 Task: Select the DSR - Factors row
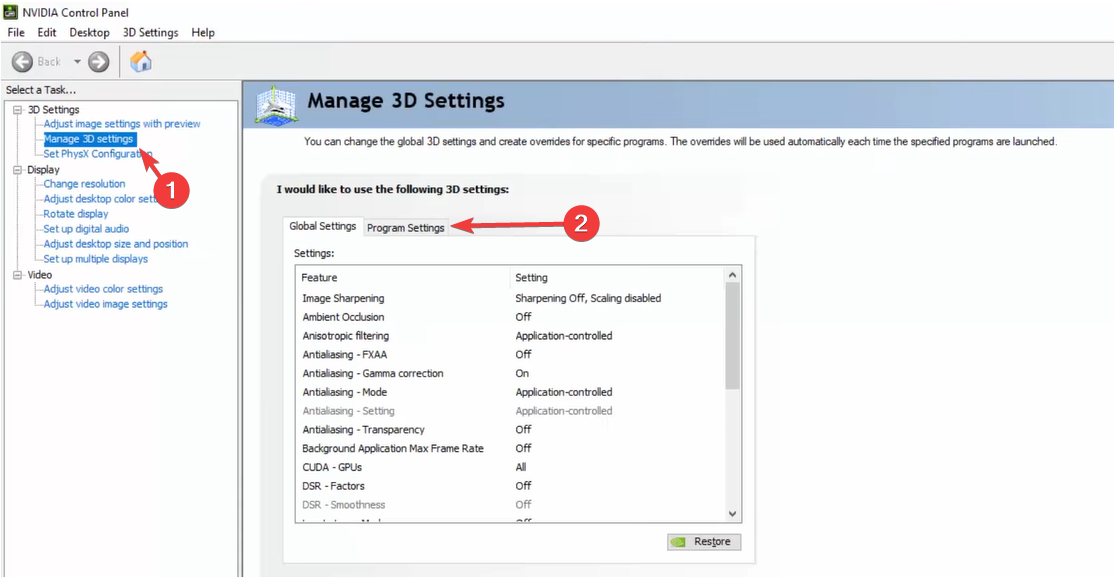click(x=510, y=486)
